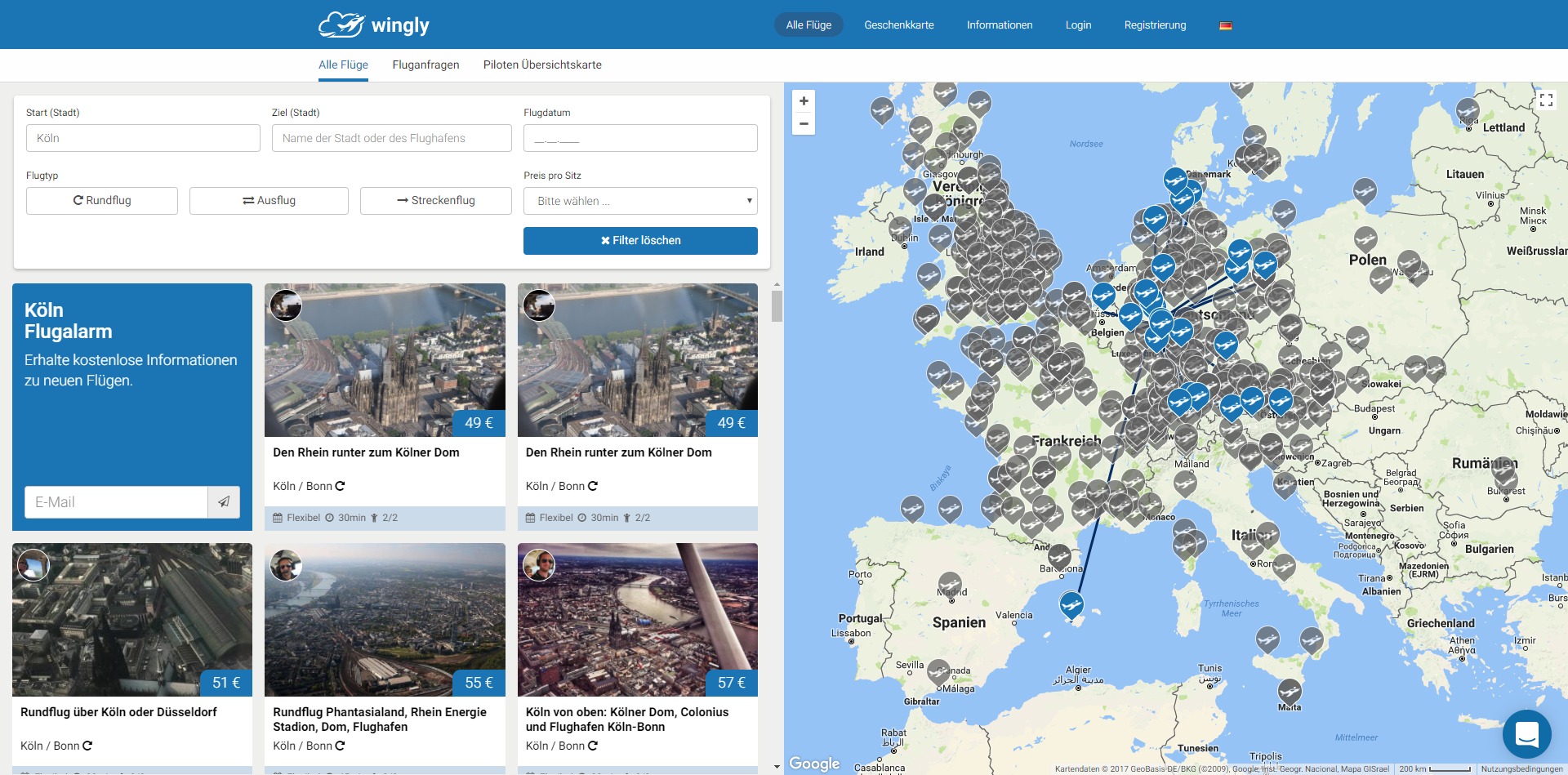Click the Google logo on the map
The image size is (1568, 775).
click(x=814, y=764)
